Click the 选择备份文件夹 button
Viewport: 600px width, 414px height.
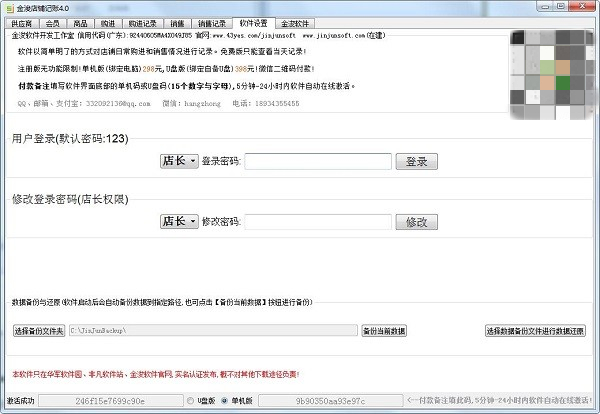point(38,330)
